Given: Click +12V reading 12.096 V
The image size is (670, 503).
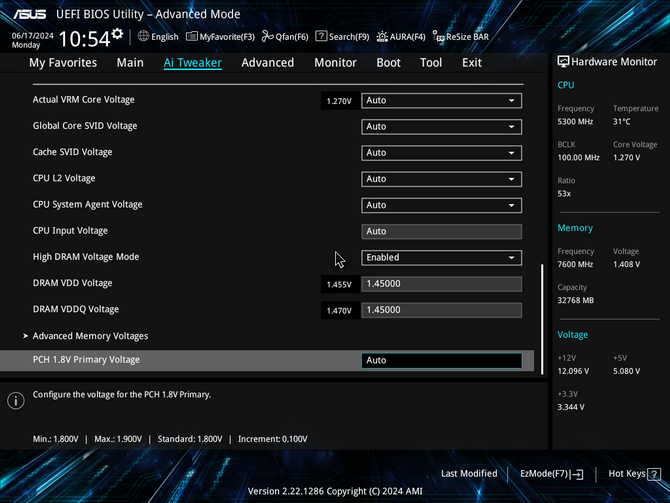Looking at the screenshot, I should tap(573, 371).
